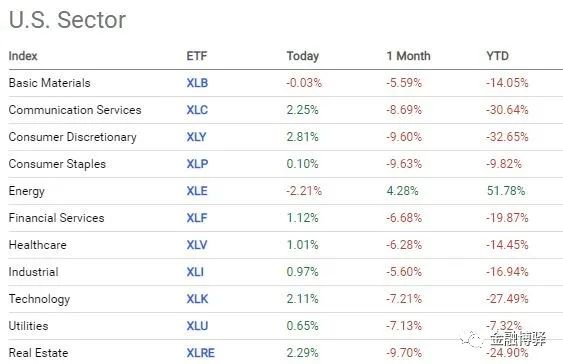Click the ETF column header
Screen dimensions: 563x364
point(197,56)
